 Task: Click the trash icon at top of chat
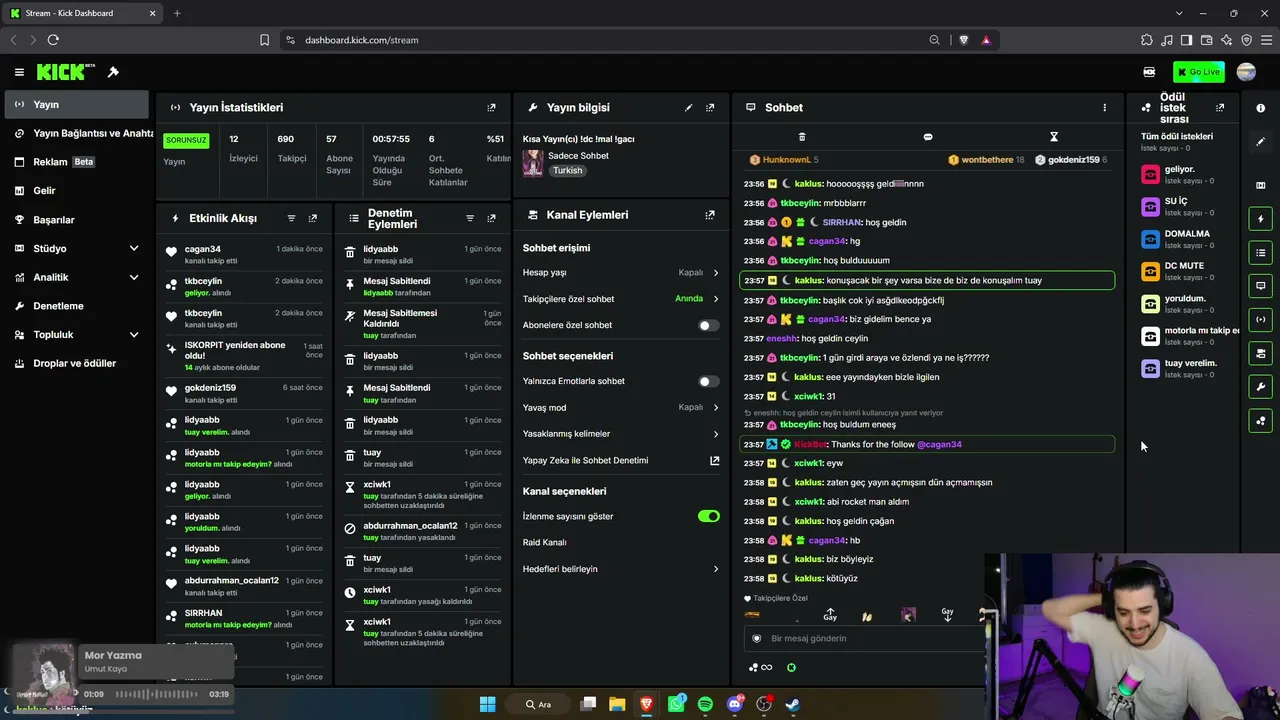(x=802, y=137)
